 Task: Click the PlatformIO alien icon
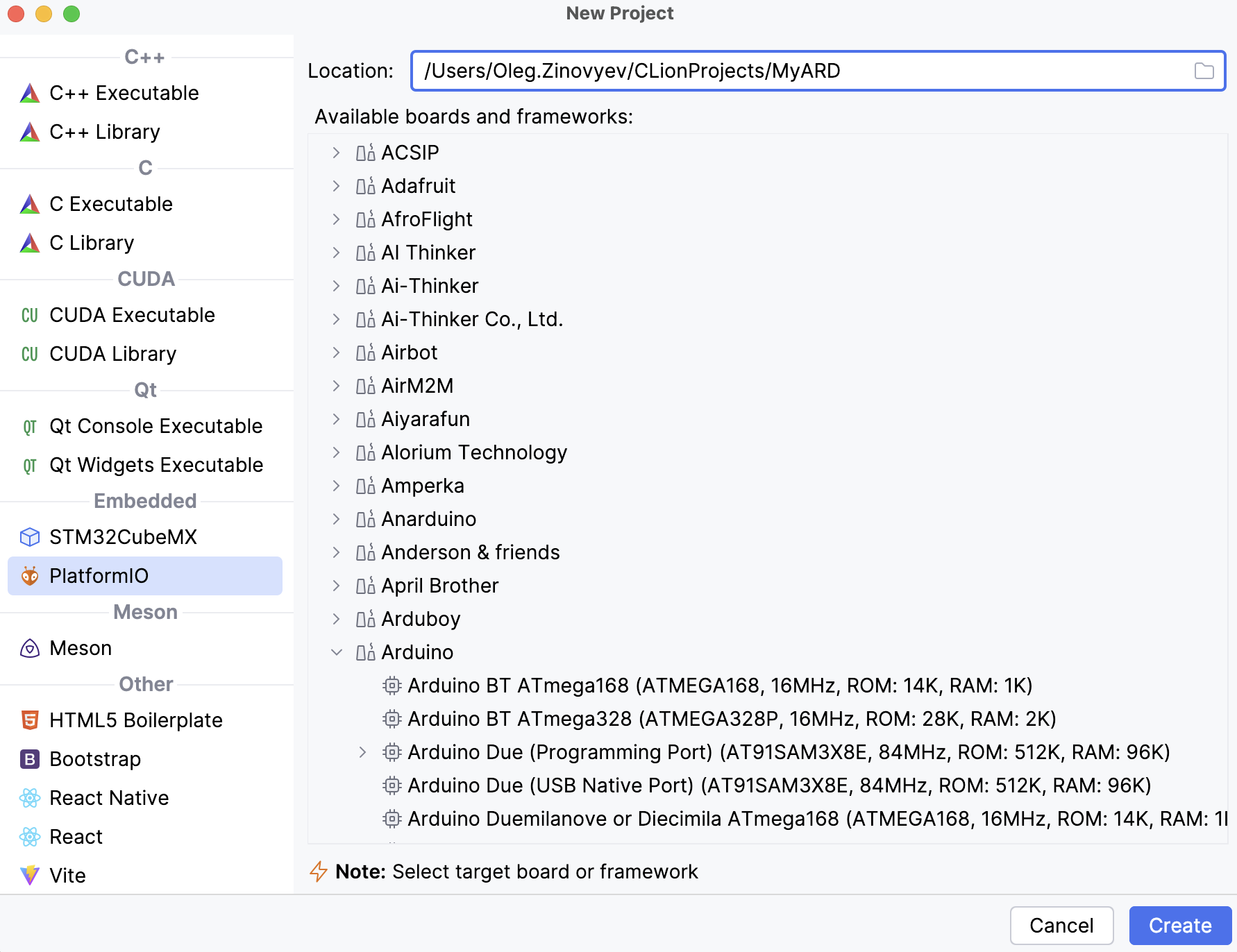click(x=29, y=575)
